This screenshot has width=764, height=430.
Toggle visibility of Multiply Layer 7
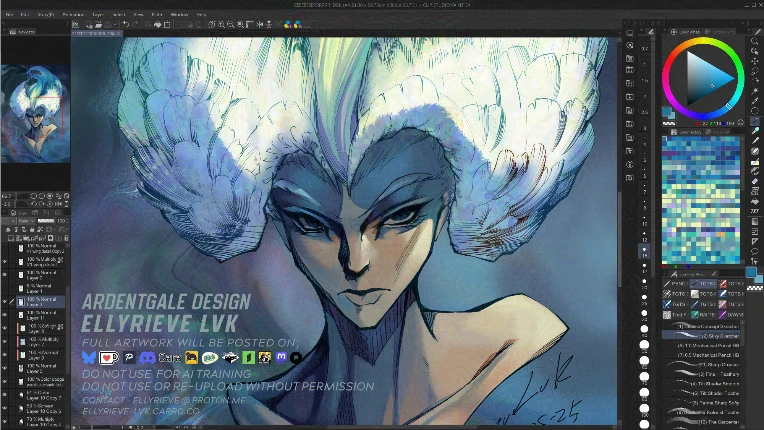coord(5,342)
